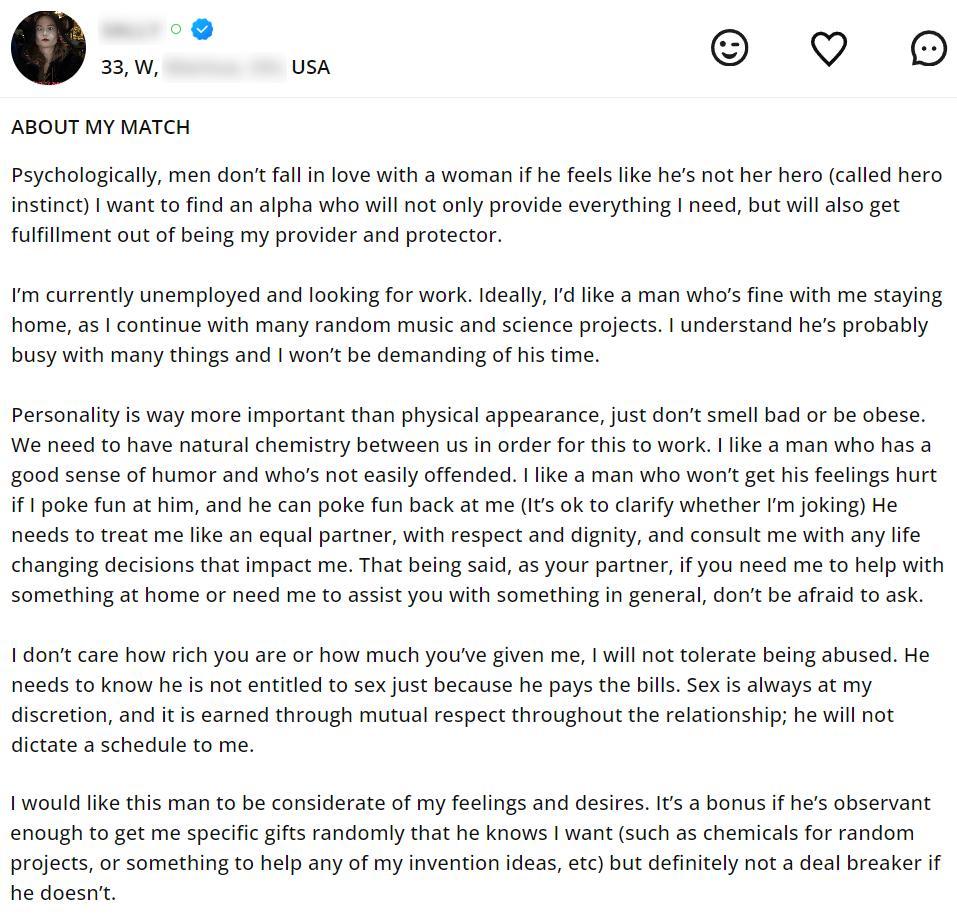Click the blue verified checkmark badge
The image size is (957, 923).
click(x=202, y=30)
